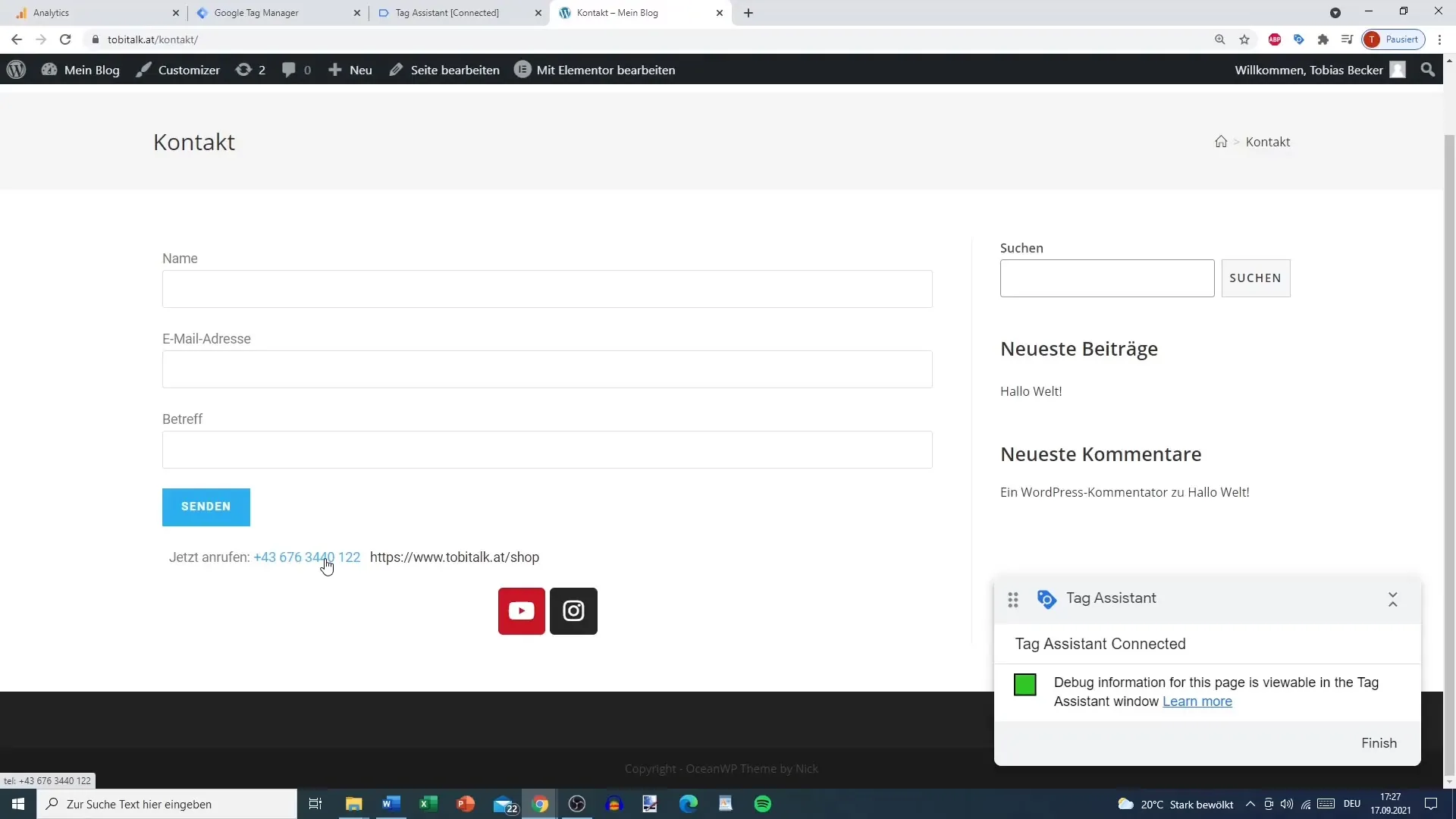Open the Adblock Plus extension icon
Viewport: 1456px width, 819px height.
(x=1275, y=39)
